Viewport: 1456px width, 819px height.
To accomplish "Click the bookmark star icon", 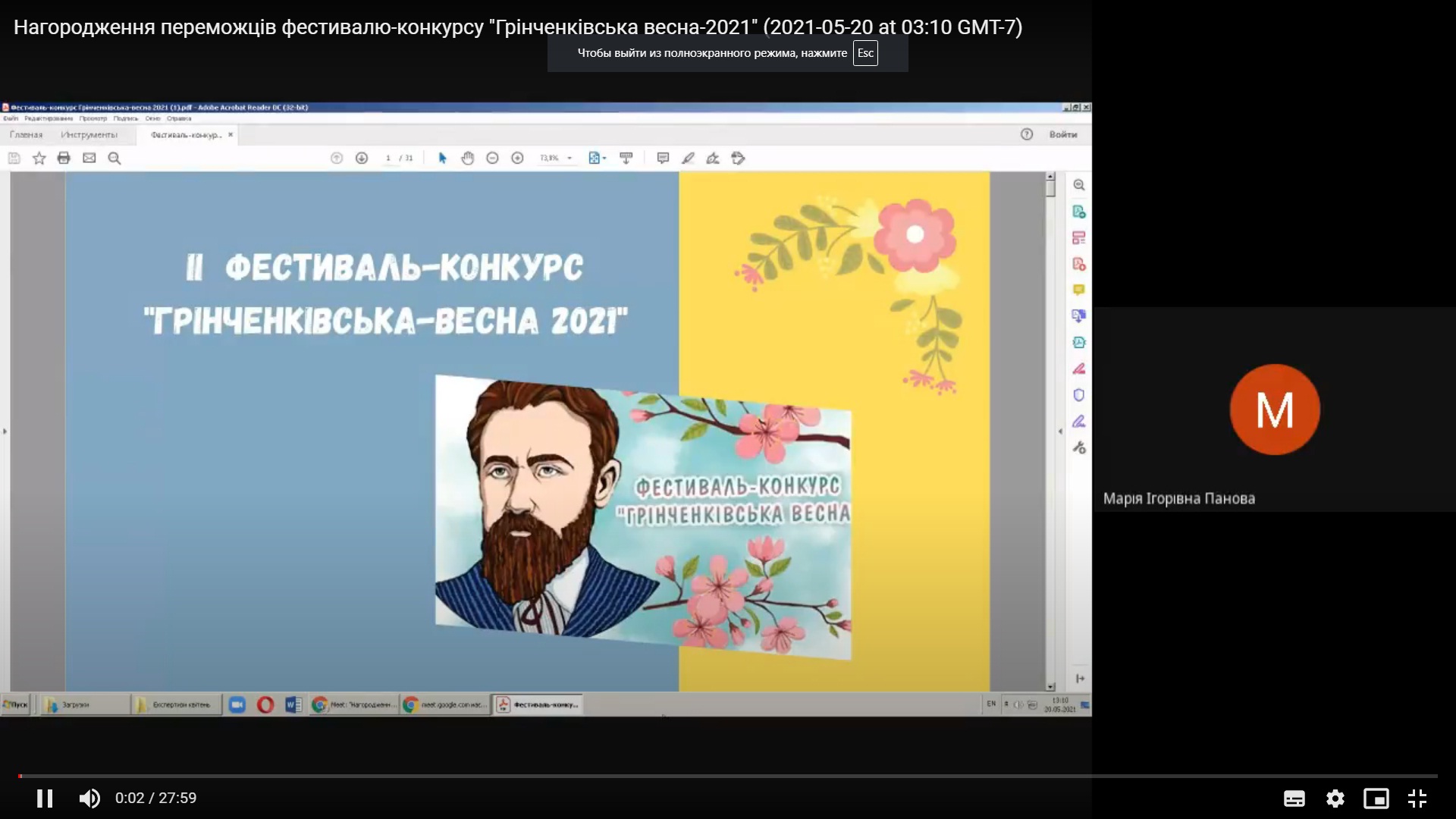I will tap(39, 158).
